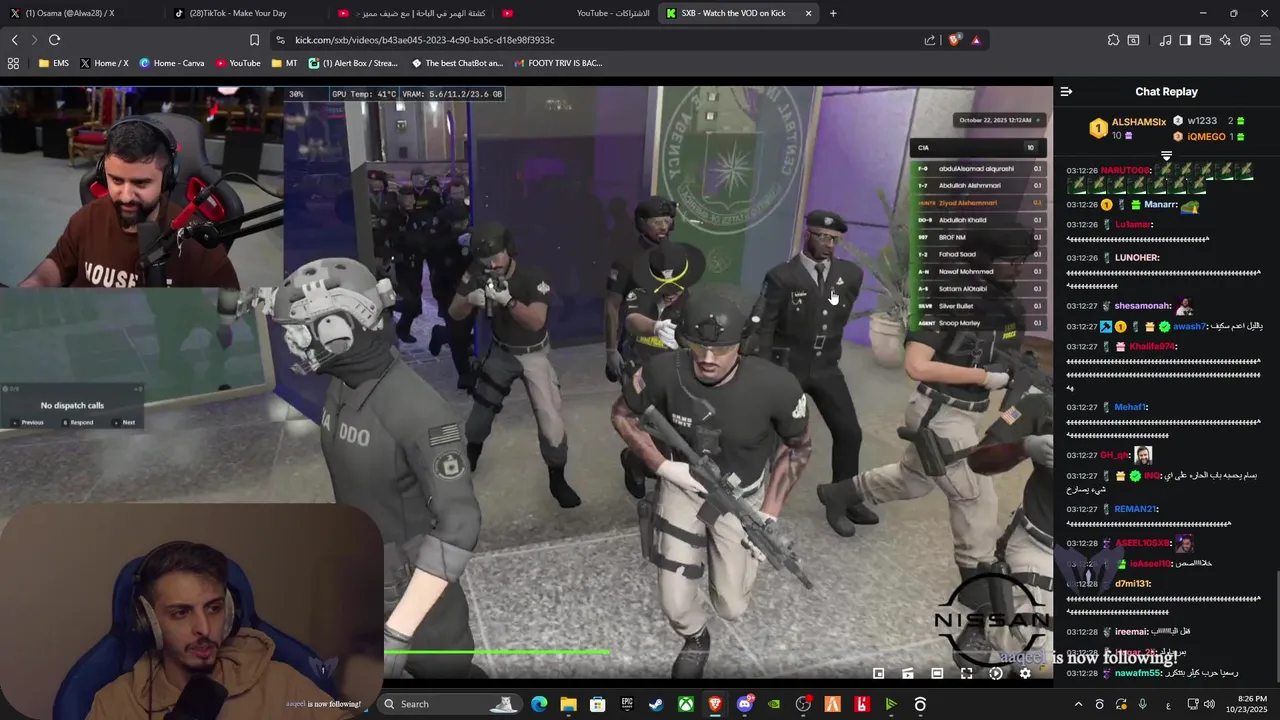Open Xbox app from taskbar

click(686, 704)
